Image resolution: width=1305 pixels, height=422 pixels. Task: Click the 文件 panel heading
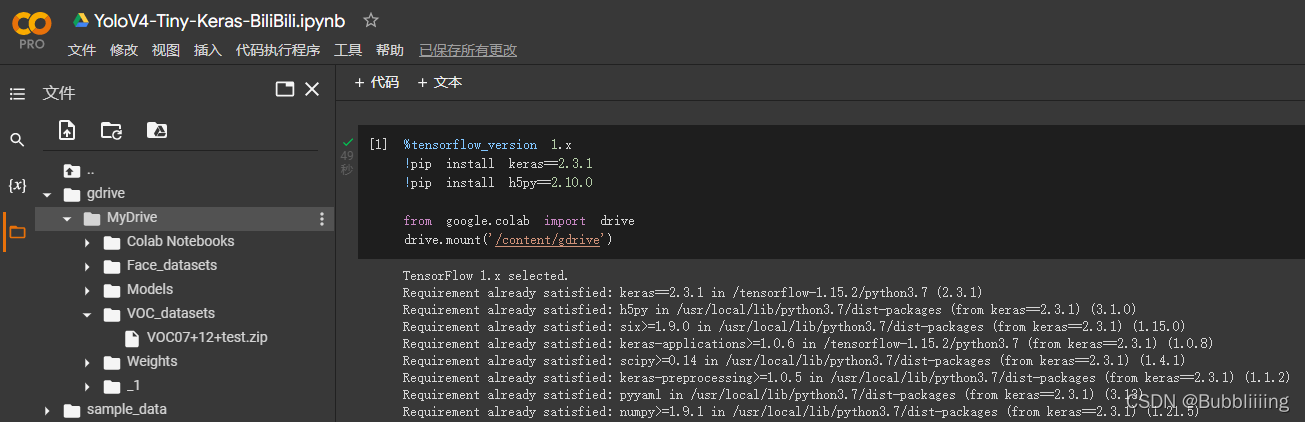click(59, 93)
